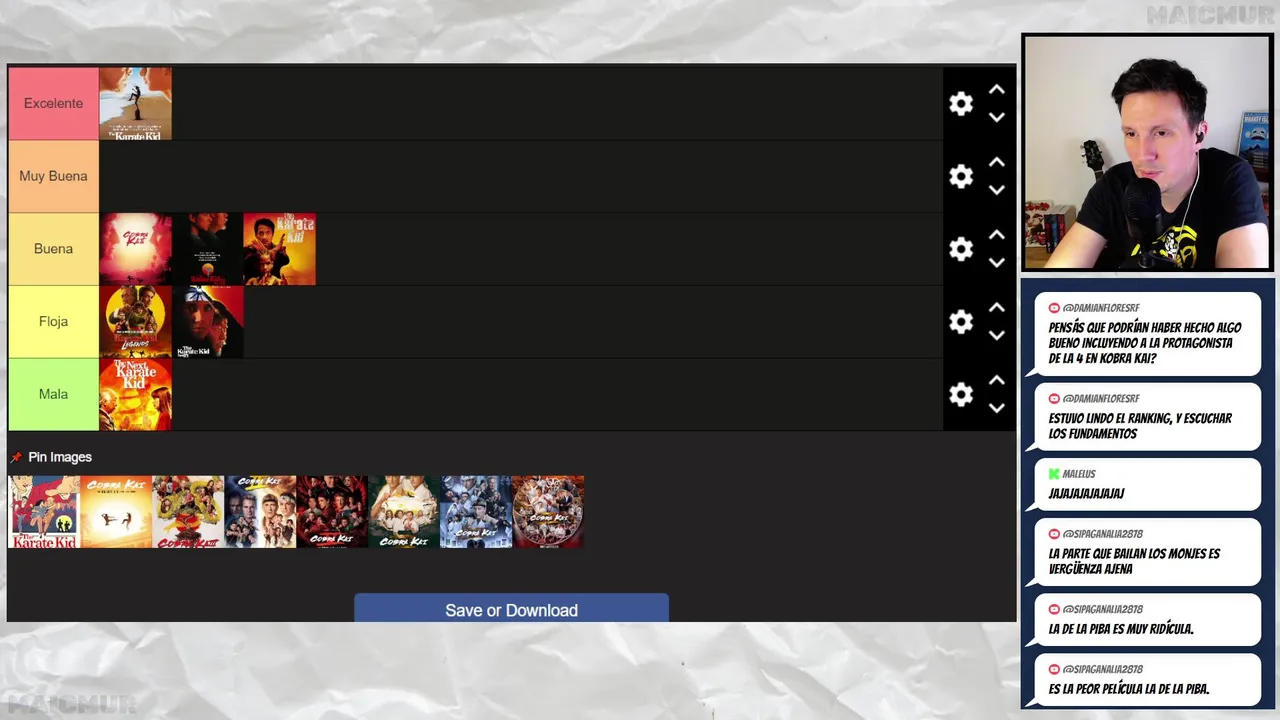Move Mala row up with chevron
The height and width of the screenshot is (720, 1280).
(x=996, y=380)
